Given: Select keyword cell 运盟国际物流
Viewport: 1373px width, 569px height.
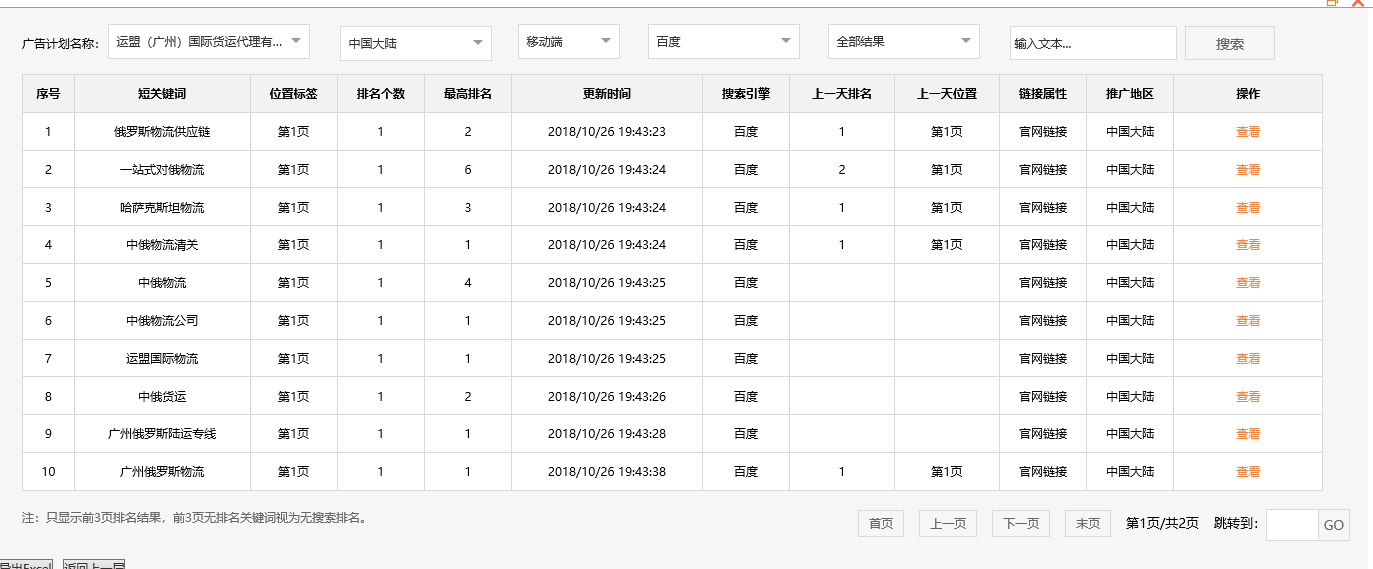Looking at the screenshot, I should (x=162, y=359).
